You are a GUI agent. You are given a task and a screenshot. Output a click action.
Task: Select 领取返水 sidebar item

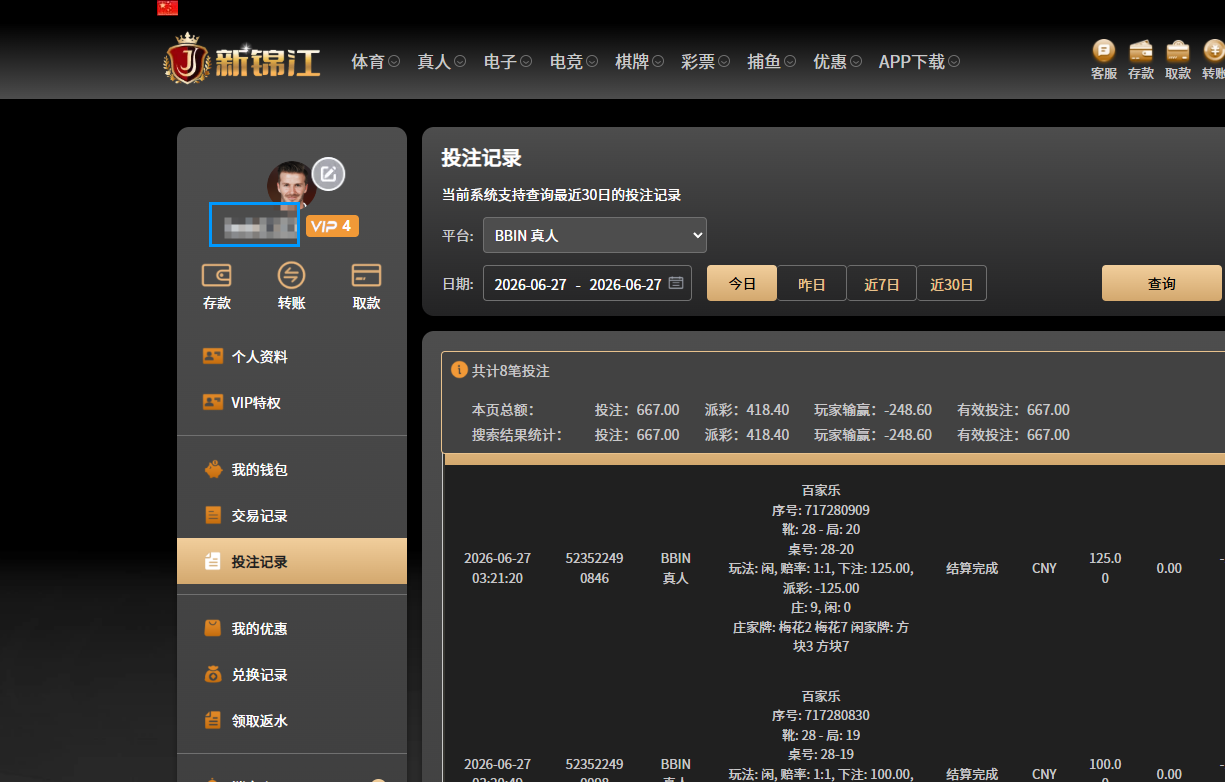tap(292, 720)
